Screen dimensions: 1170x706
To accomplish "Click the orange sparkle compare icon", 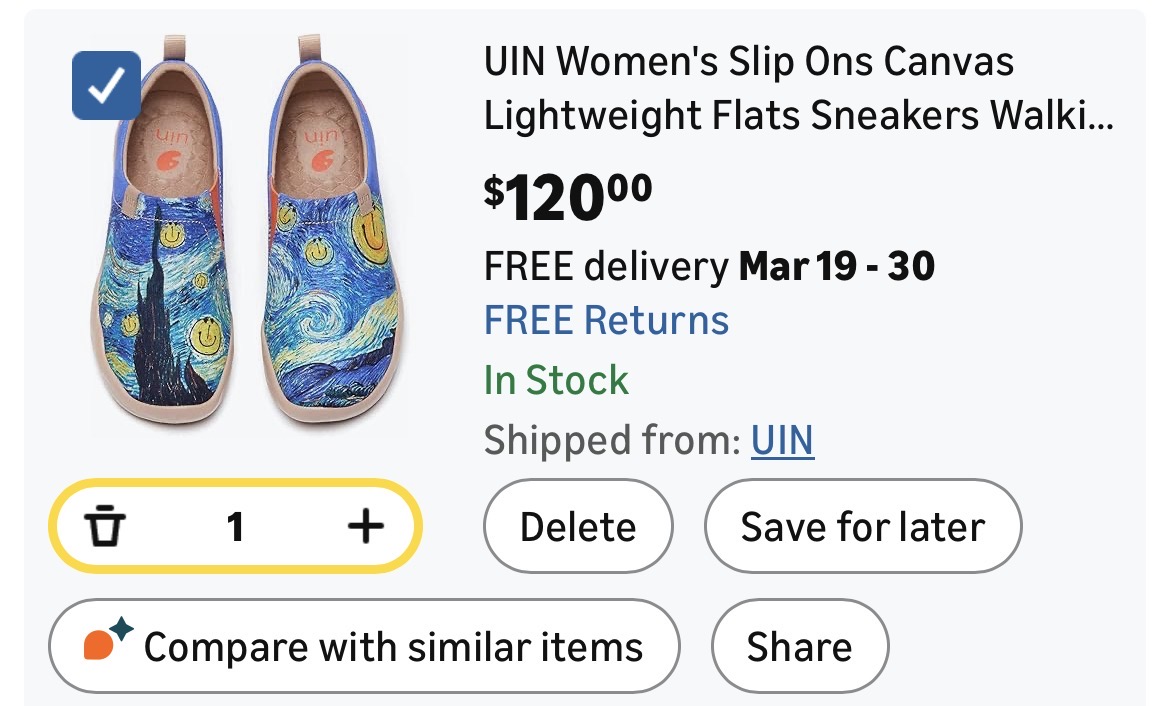I will pyautogui.click(x=107, y=644).
